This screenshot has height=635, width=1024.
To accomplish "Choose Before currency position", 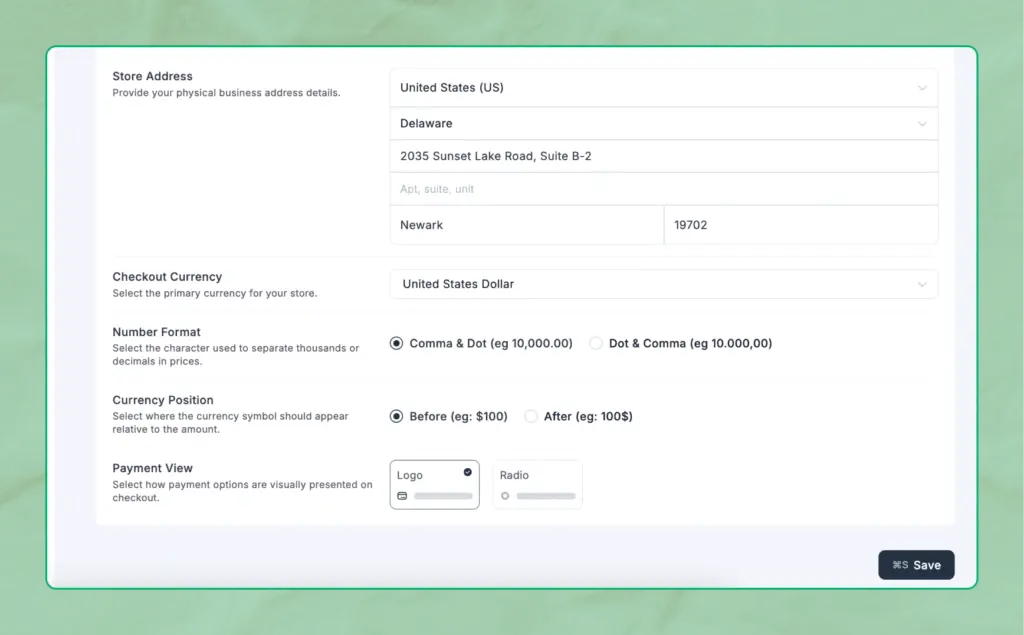I will (397, 416).
